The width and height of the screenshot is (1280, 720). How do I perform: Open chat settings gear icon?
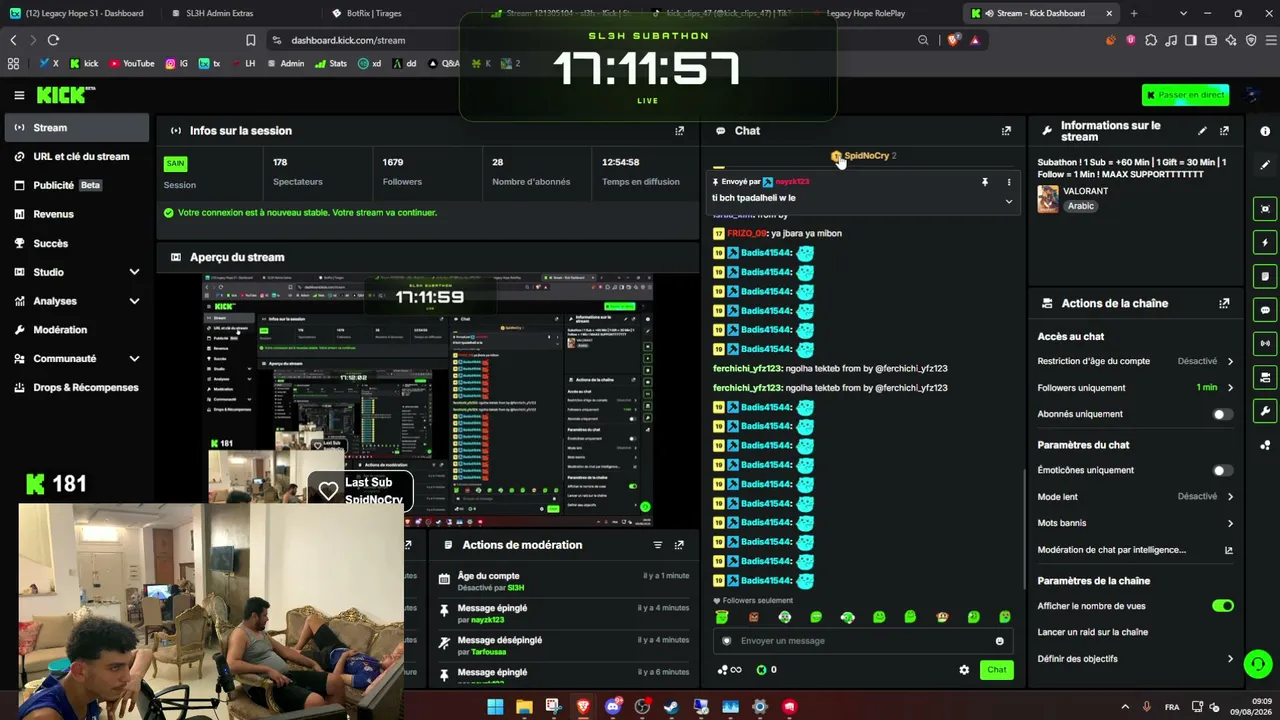(964, 670)
